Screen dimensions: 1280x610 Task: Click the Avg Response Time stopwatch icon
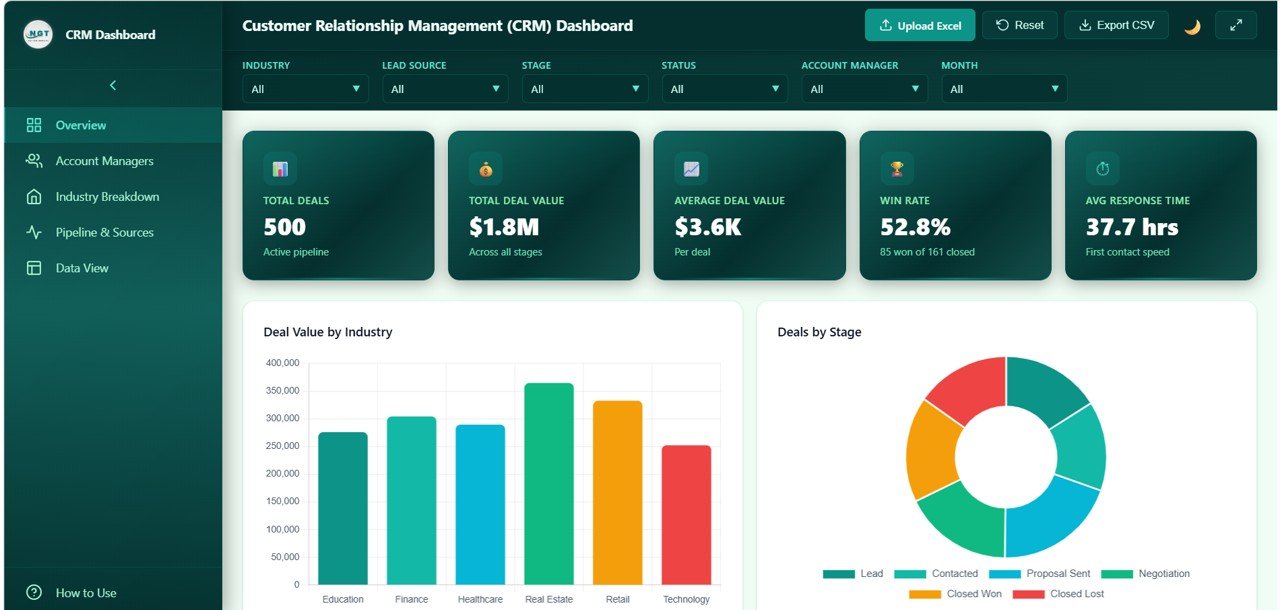pyautogui.click(x=1101, y=167)
